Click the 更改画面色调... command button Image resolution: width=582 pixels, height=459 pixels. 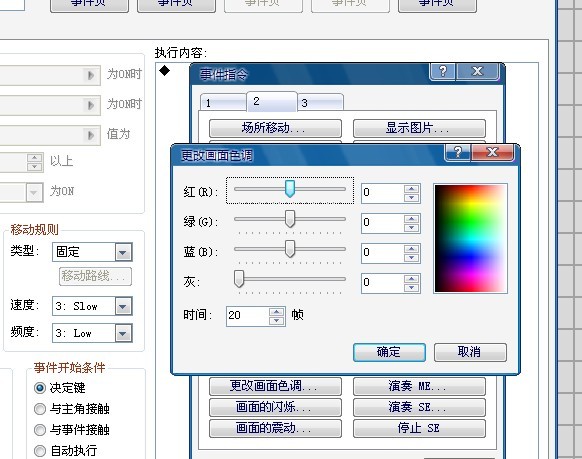pos(275,386)
